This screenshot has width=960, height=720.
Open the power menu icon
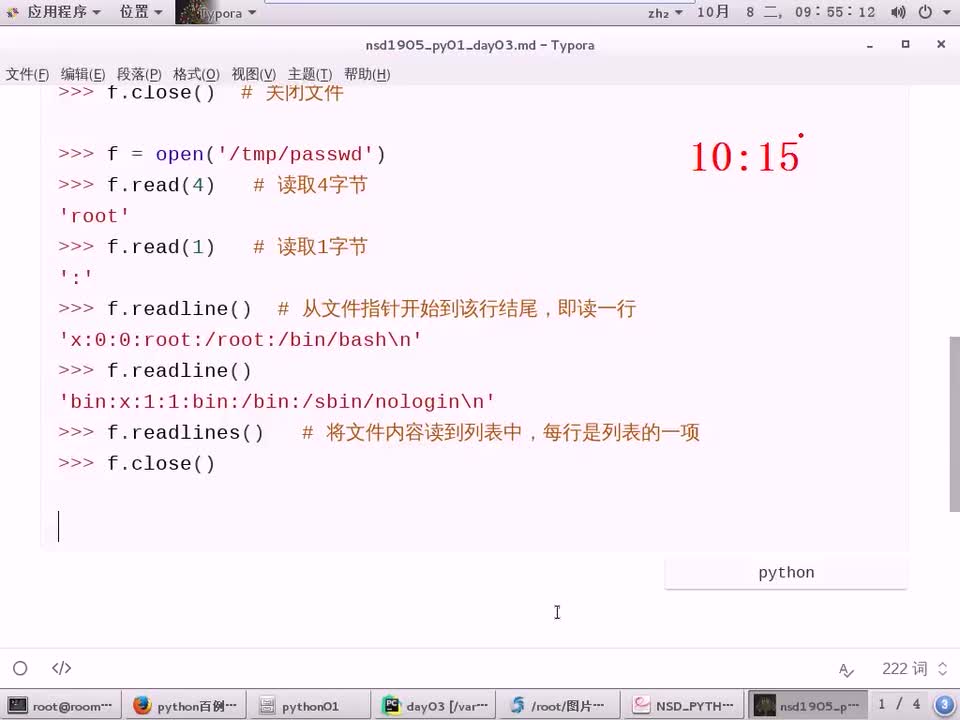[x=926, y=12]
